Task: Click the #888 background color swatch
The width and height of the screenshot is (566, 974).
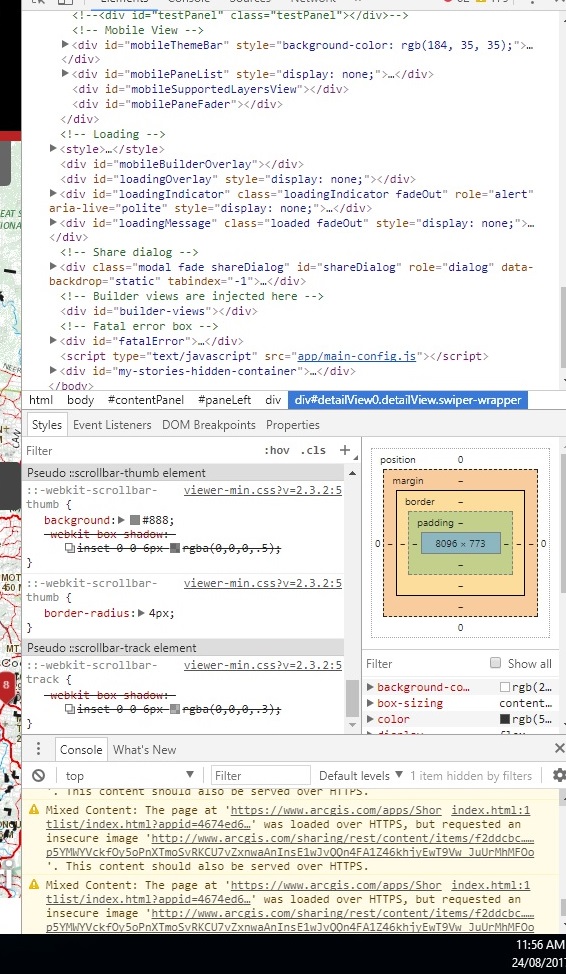Action: tap(134, 520)
